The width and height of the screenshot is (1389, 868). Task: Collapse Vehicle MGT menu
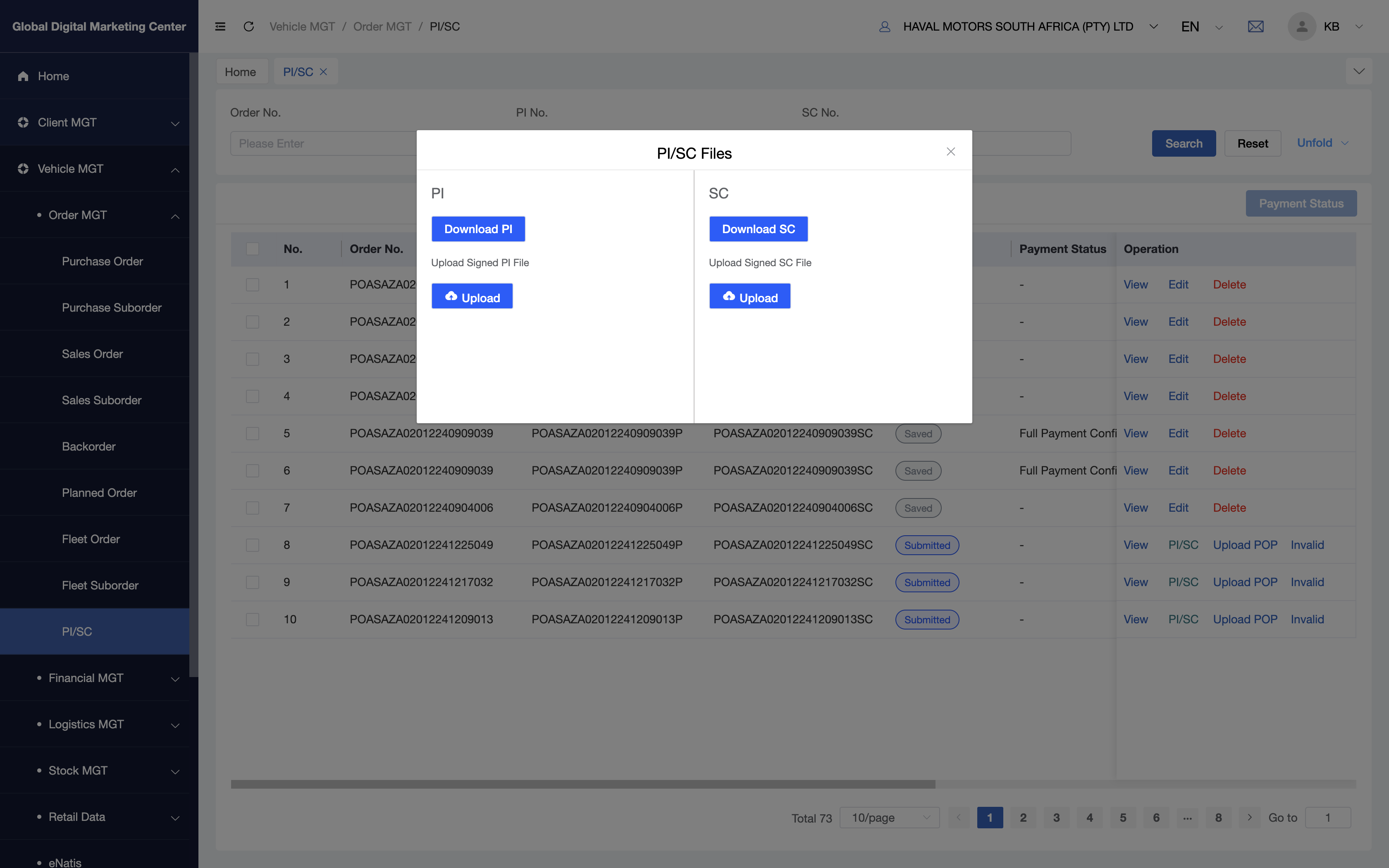click(x=175, y=170)
